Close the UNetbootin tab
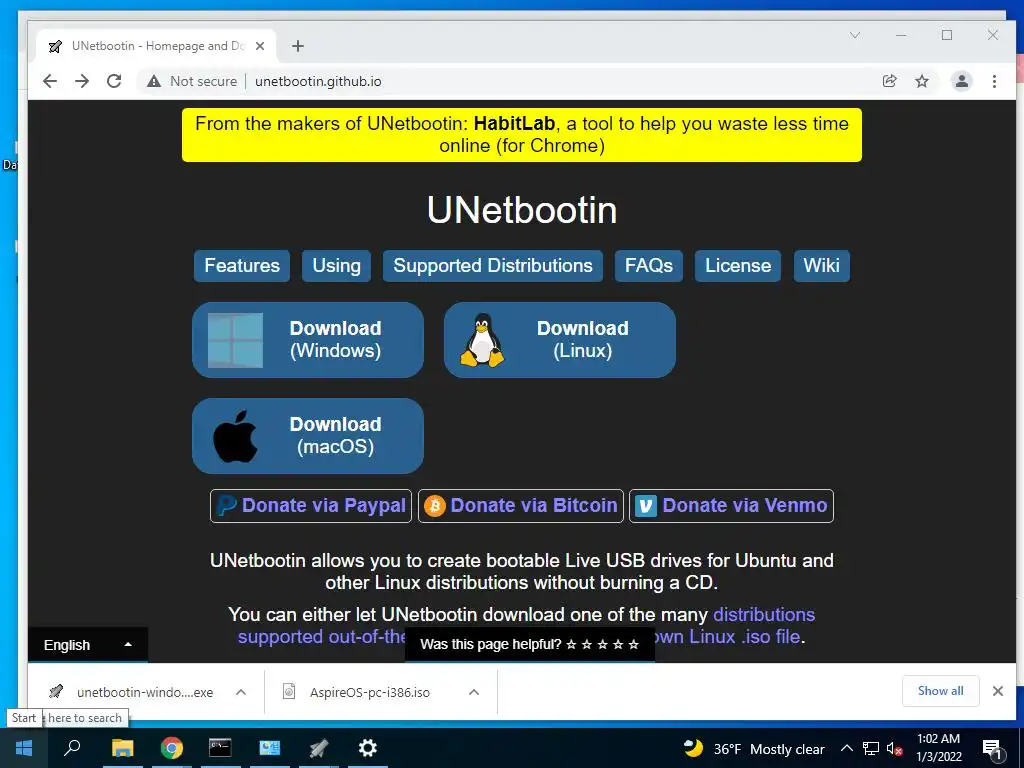 (260, 46)
